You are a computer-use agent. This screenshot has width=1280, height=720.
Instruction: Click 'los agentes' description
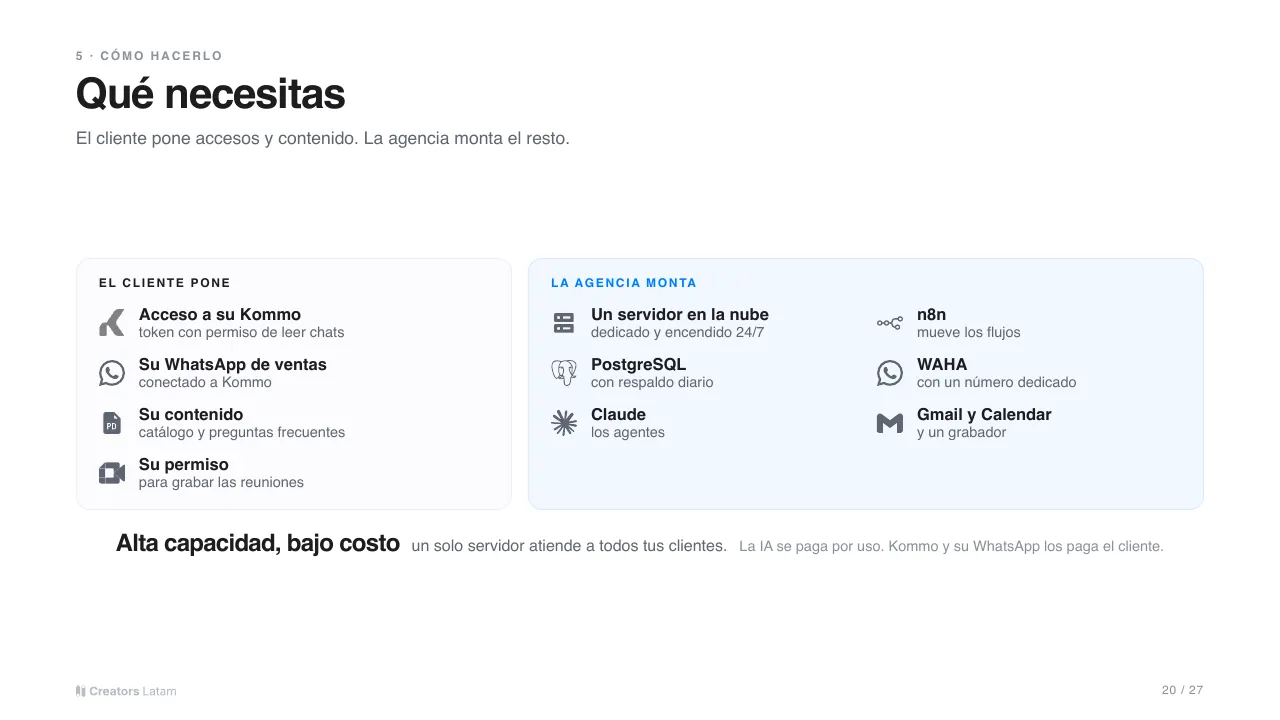[628, 432]
